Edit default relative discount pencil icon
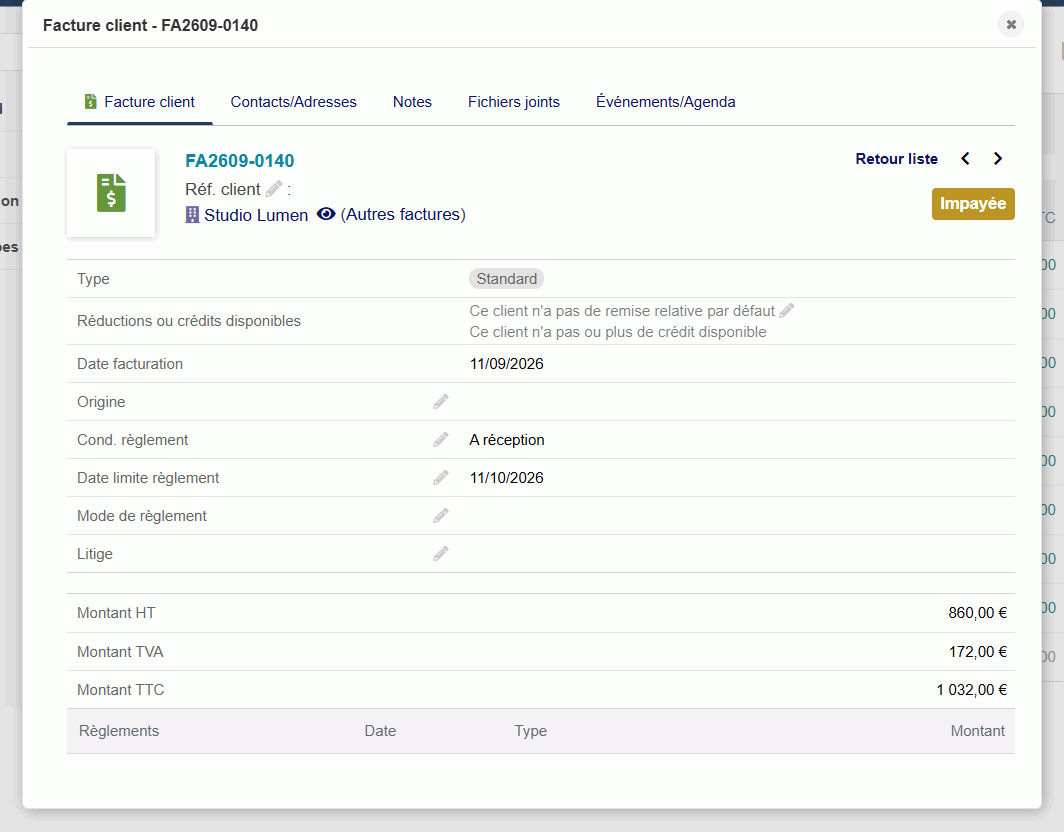The width and height of the screenshot is (1064, 832). (786, 311)
